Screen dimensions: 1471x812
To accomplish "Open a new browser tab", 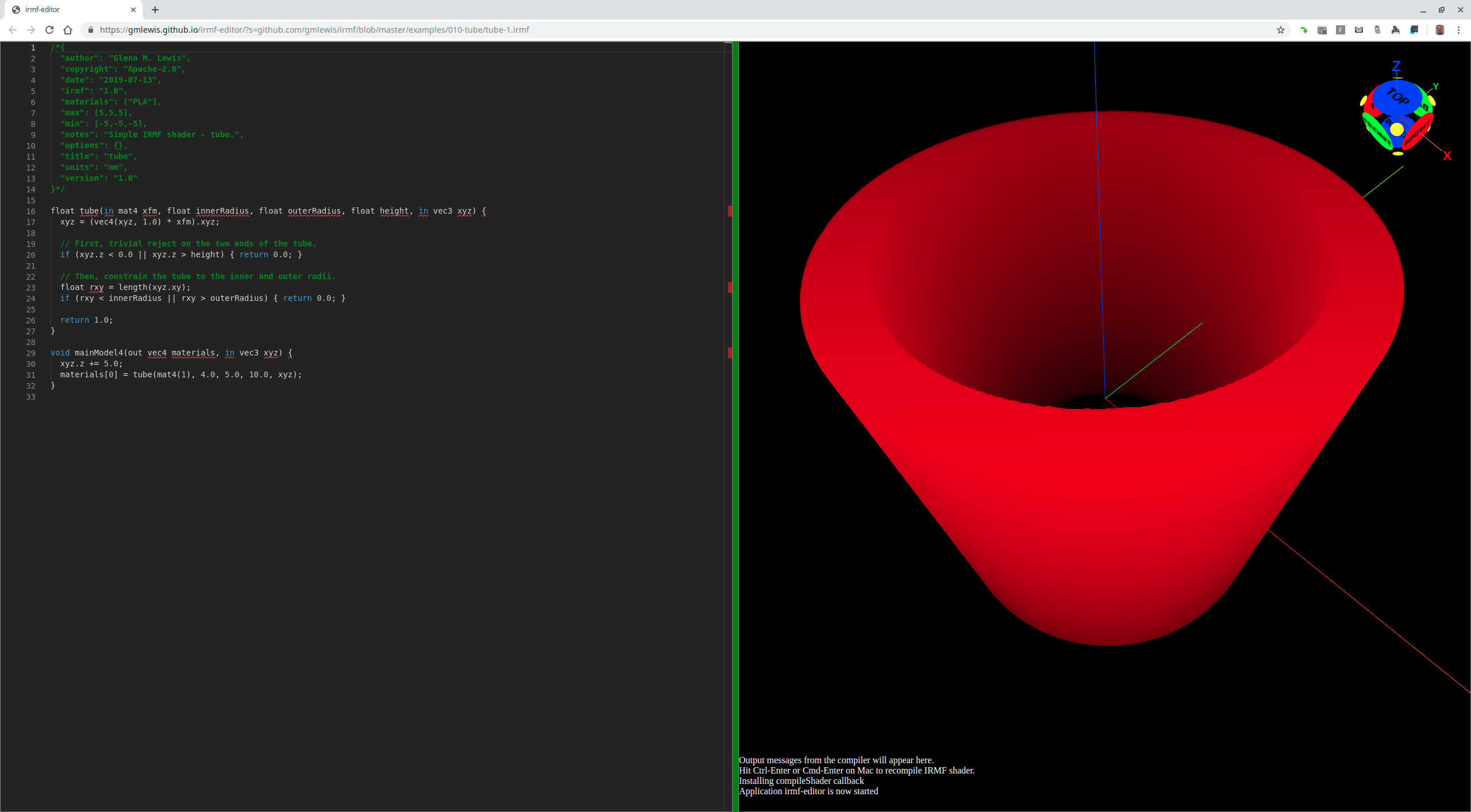I will pyautogui.click(x=155, y=10).
